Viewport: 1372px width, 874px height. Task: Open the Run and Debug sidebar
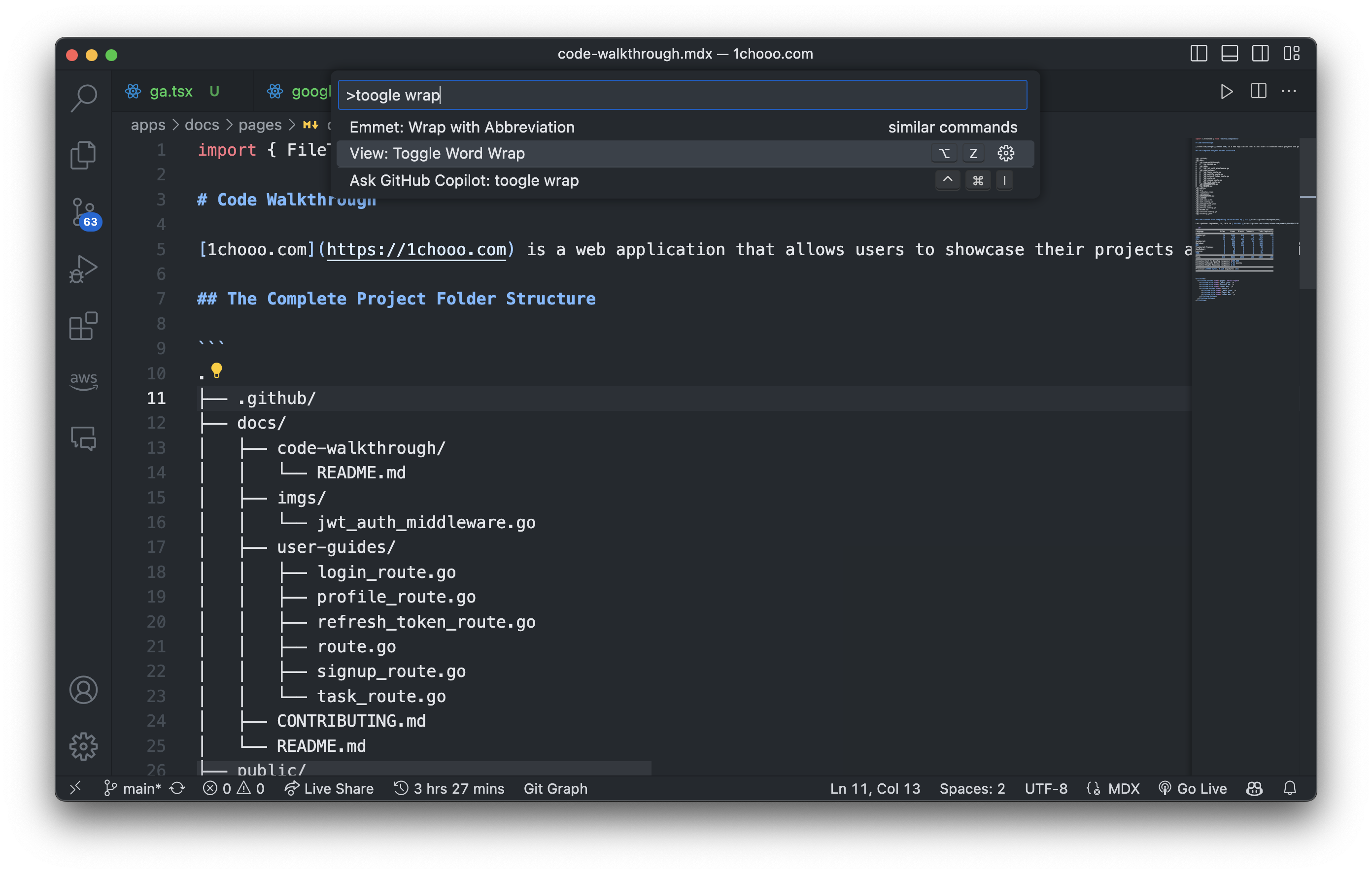[84, 268]
